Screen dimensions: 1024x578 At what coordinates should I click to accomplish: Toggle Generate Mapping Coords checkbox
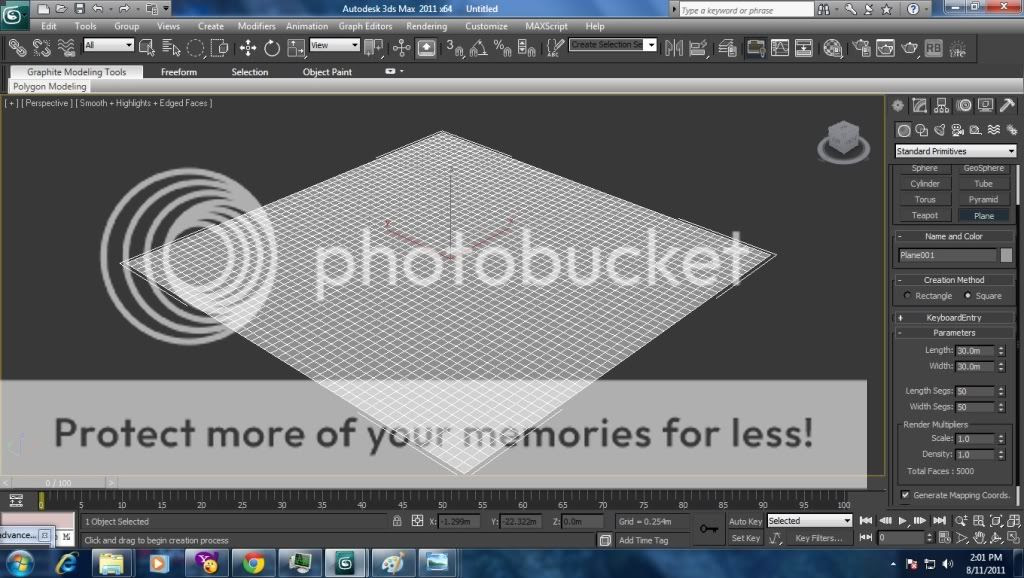[905, 494]
